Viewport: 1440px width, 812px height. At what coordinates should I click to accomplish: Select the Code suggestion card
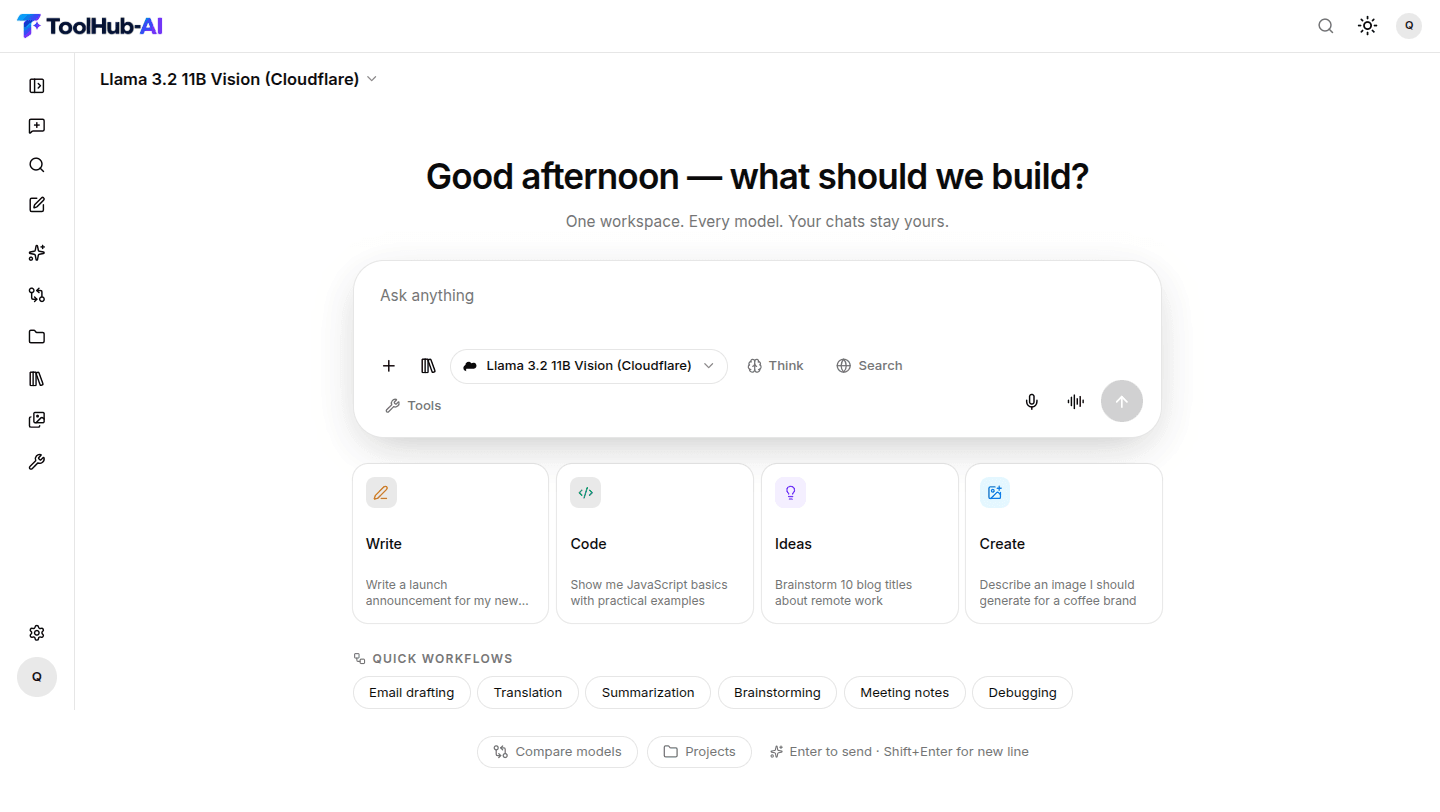pyautogui.click(x=655, y=543)
